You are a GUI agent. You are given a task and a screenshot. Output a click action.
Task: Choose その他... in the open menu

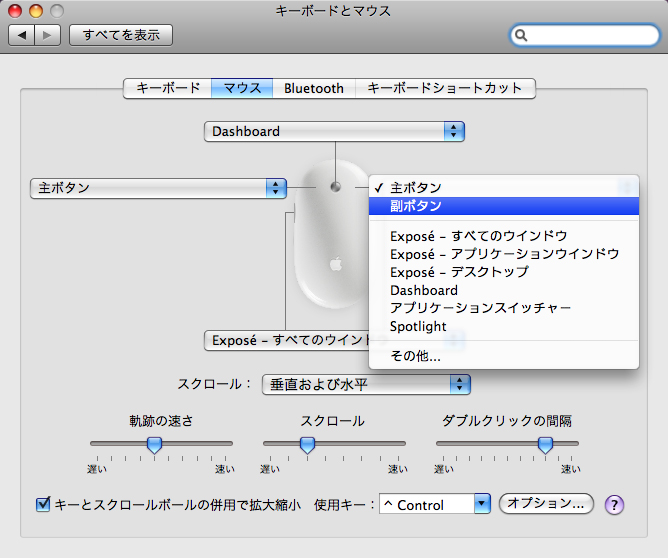tap(504, 356)
